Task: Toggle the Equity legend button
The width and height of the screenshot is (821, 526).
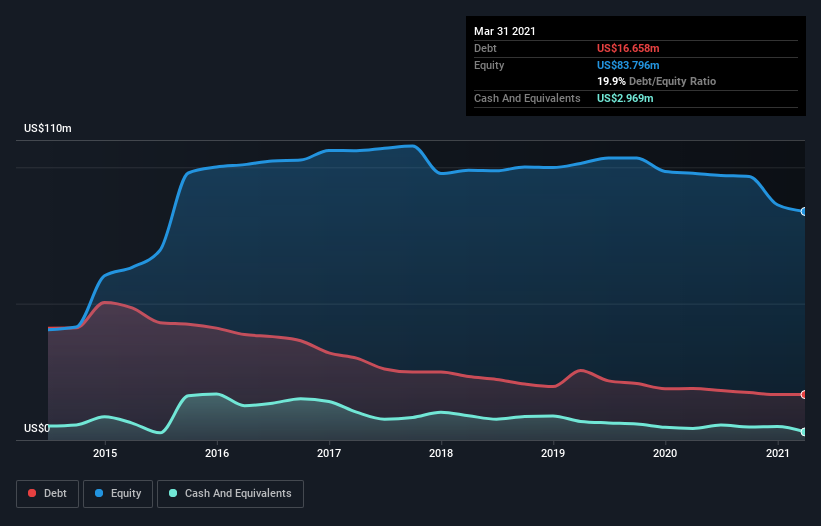Action: [x=118, y=494]
